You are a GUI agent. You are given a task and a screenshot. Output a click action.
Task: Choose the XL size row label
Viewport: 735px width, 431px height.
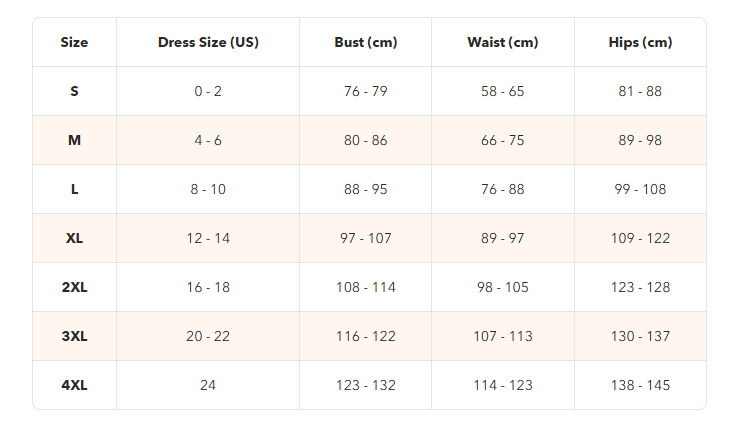(74, 238)
